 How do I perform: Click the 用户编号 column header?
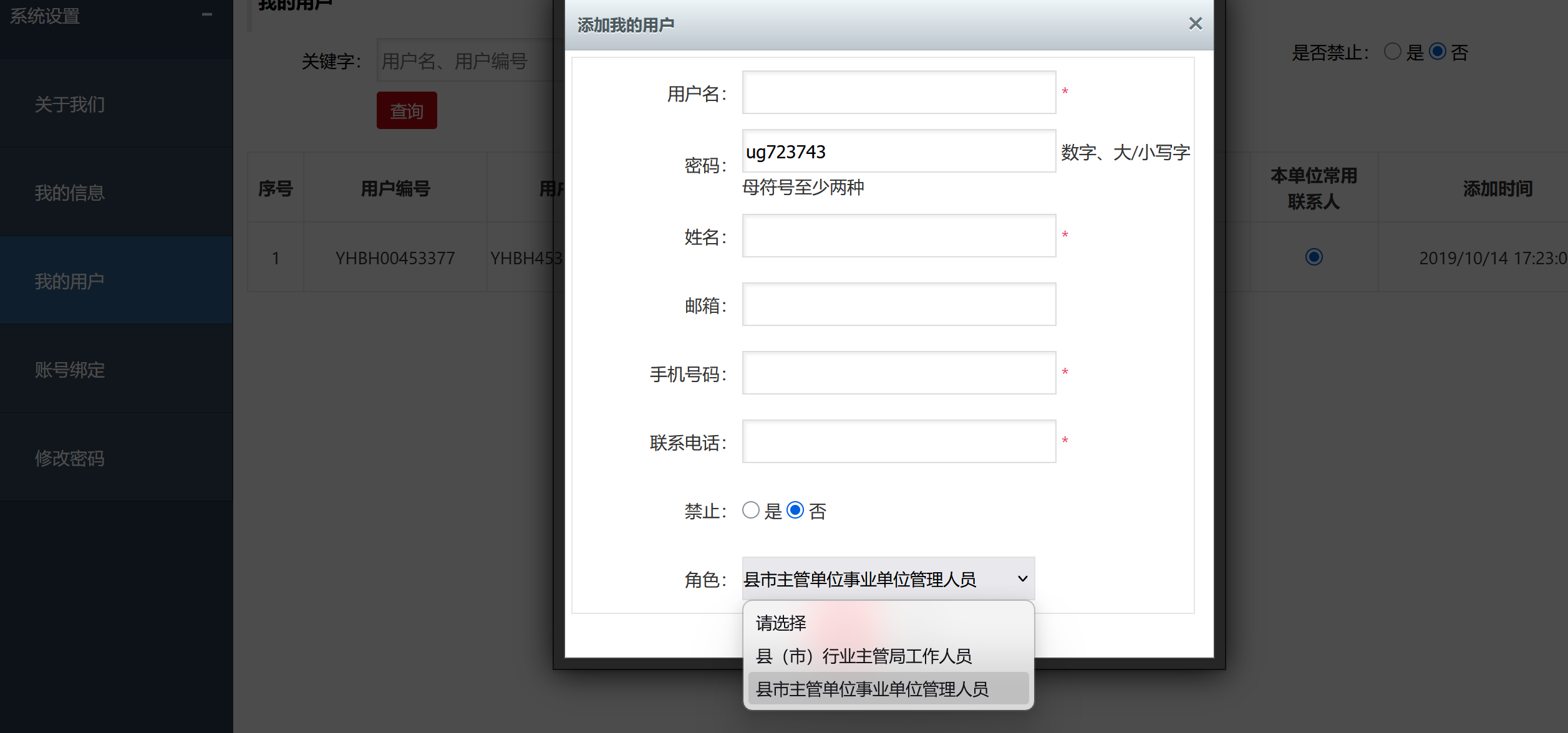[395, 188]
